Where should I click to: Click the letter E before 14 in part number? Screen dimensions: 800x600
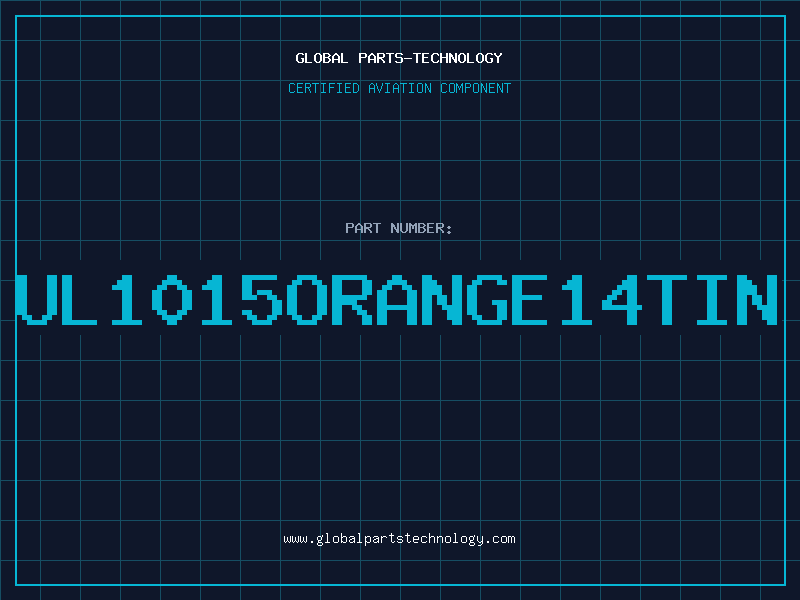click(530, 299)
